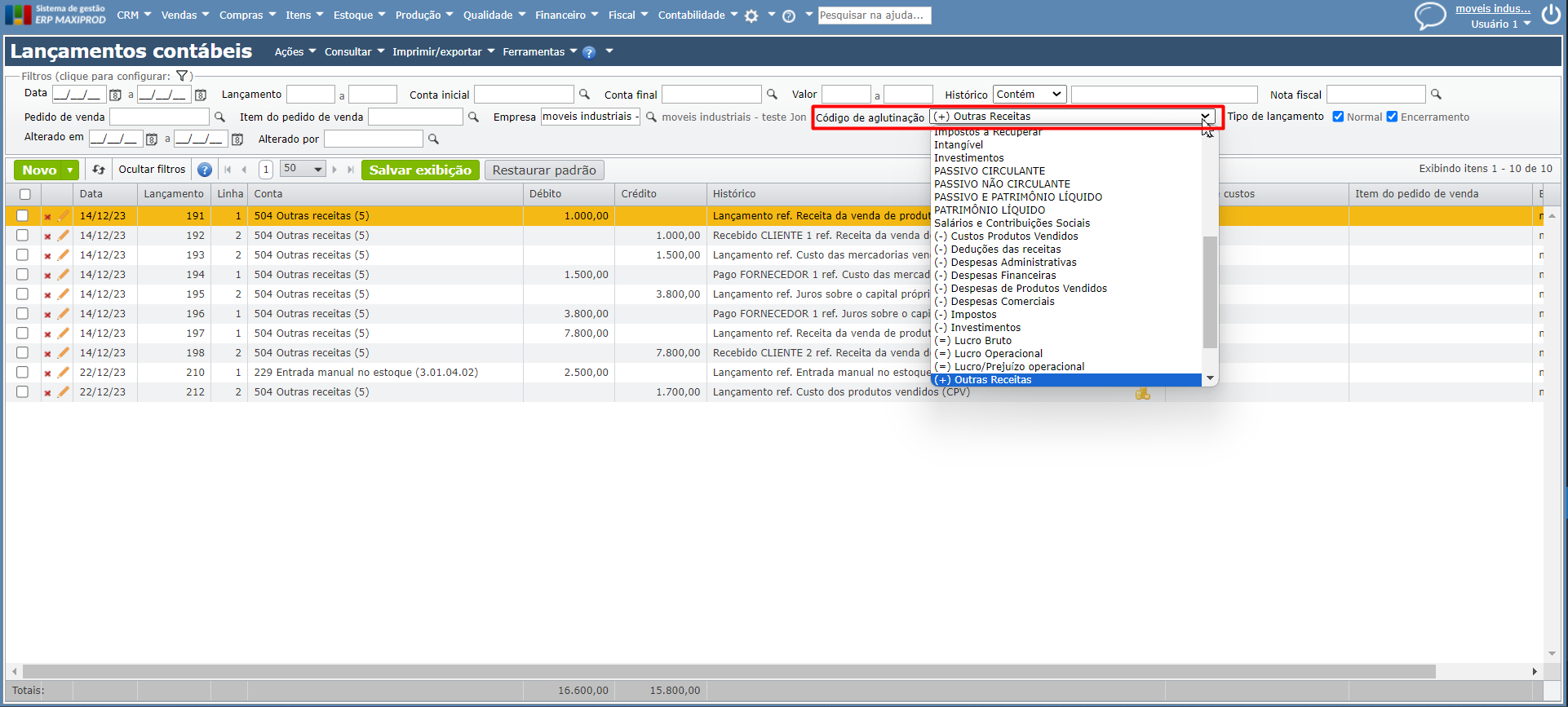Open the settings gear in top menu
Image resolution: width=1568 pixels, height=707 pixels.
click(x=751, y=15)
